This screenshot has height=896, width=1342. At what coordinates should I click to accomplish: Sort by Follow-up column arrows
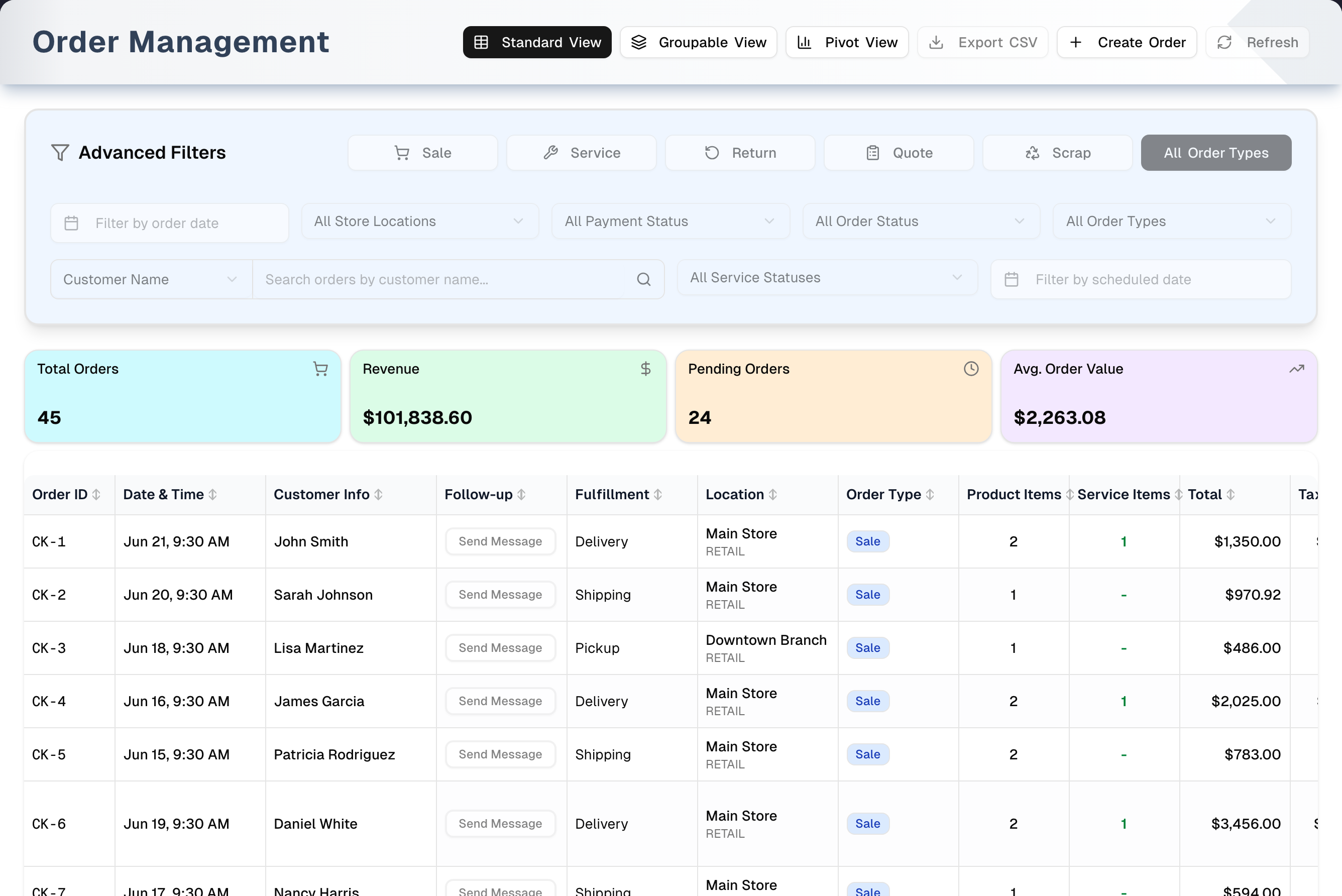pos(522,495)
